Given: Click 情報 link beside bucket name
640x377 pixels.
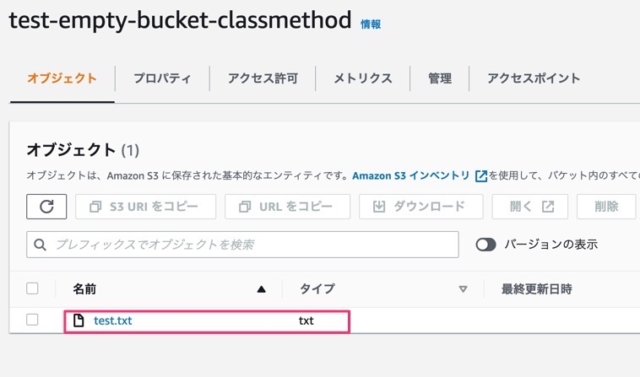Looking at the screenshot, I should [x=371, y=24].
